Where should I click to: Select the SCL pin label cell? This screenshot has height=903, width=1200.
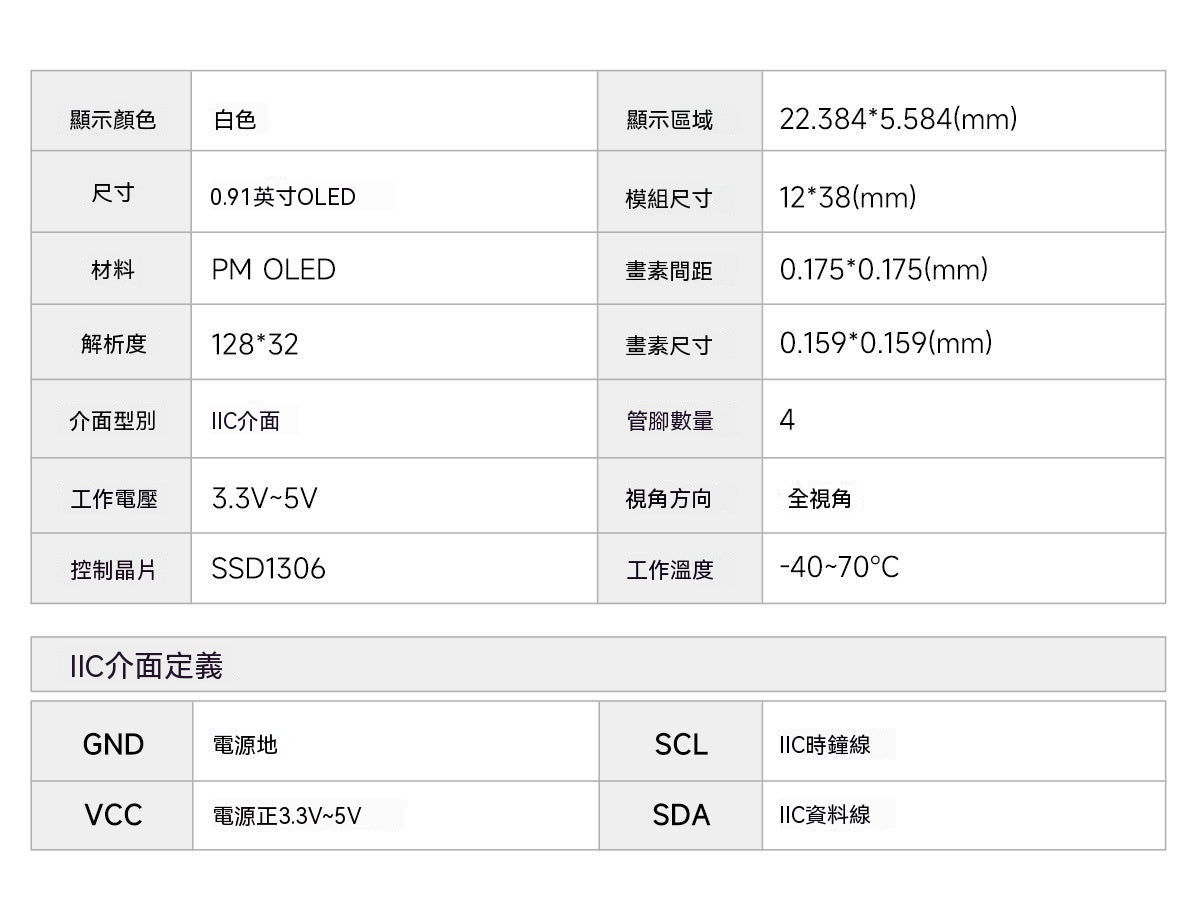681,741
